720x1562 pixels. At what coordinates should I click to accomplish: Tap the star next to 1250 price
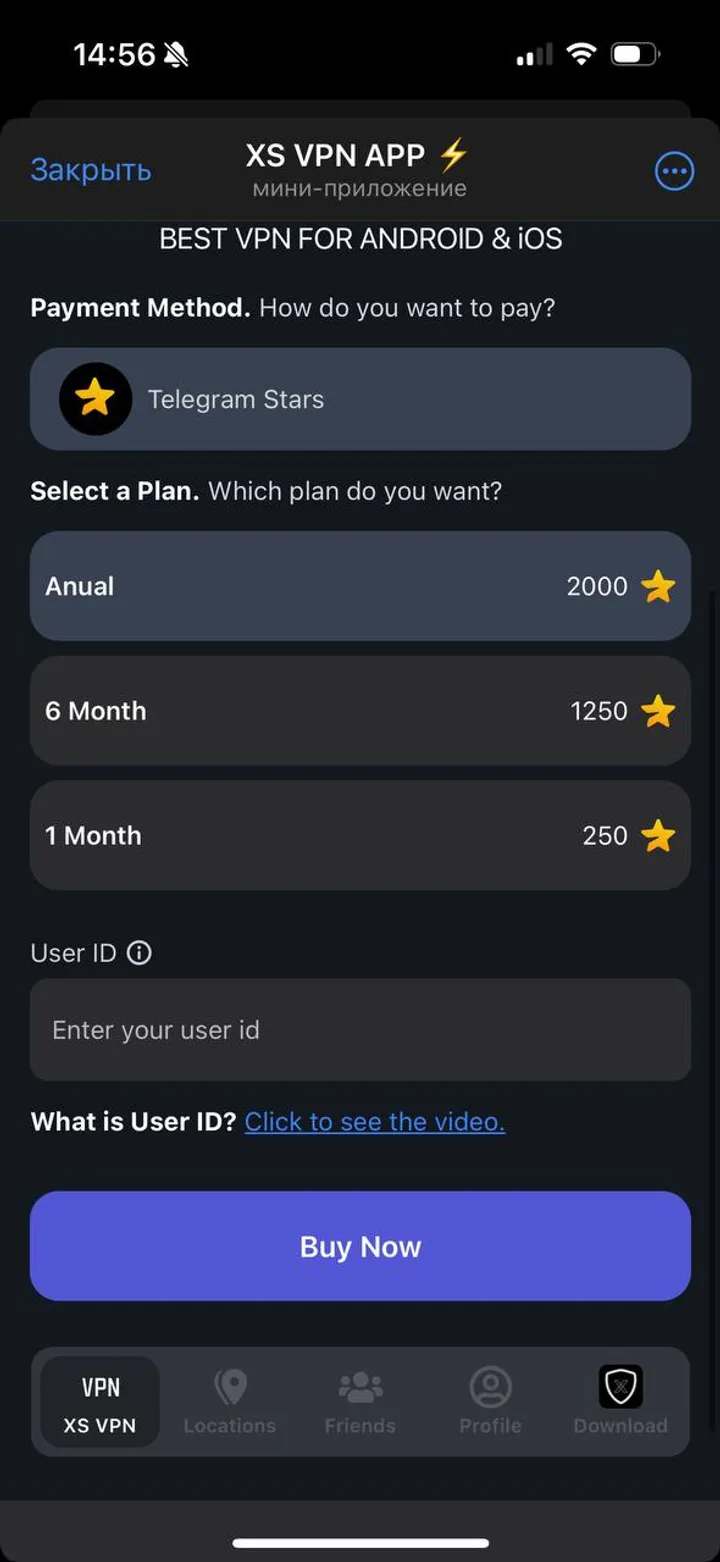(x=658, y=712)
